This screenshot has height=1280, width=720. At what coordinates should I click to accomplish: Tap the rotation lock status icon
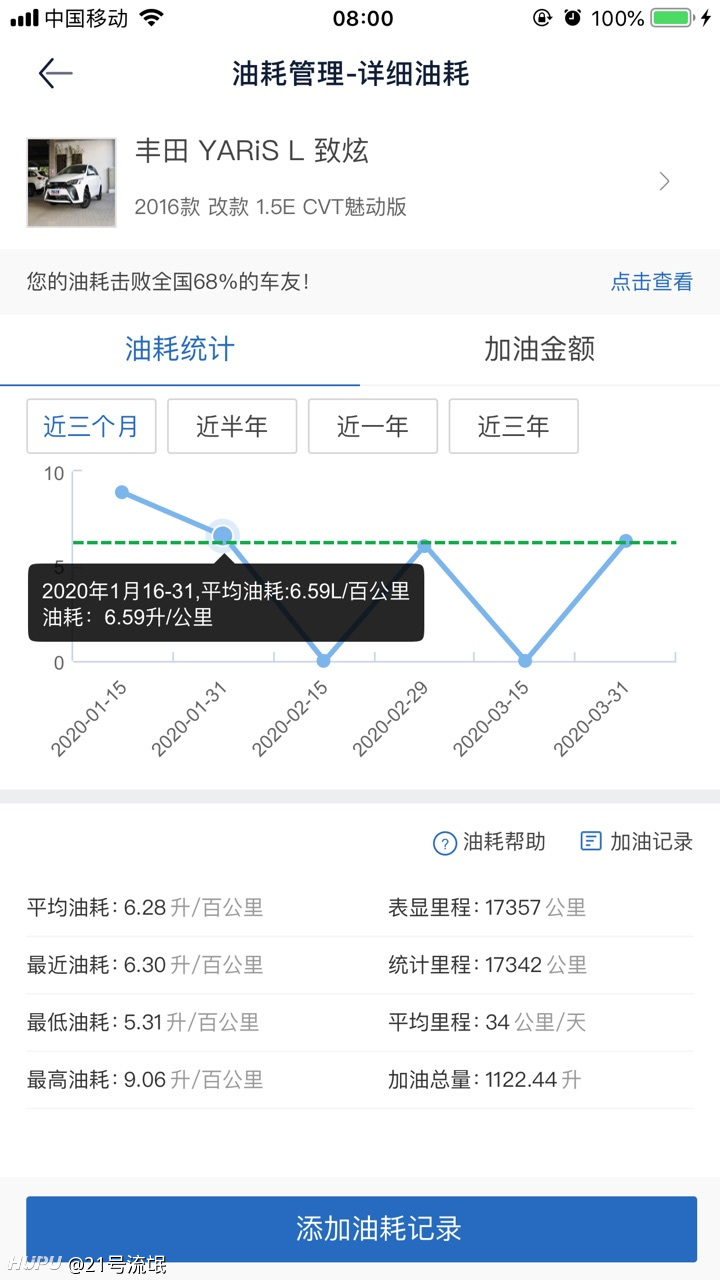[541, 18]
